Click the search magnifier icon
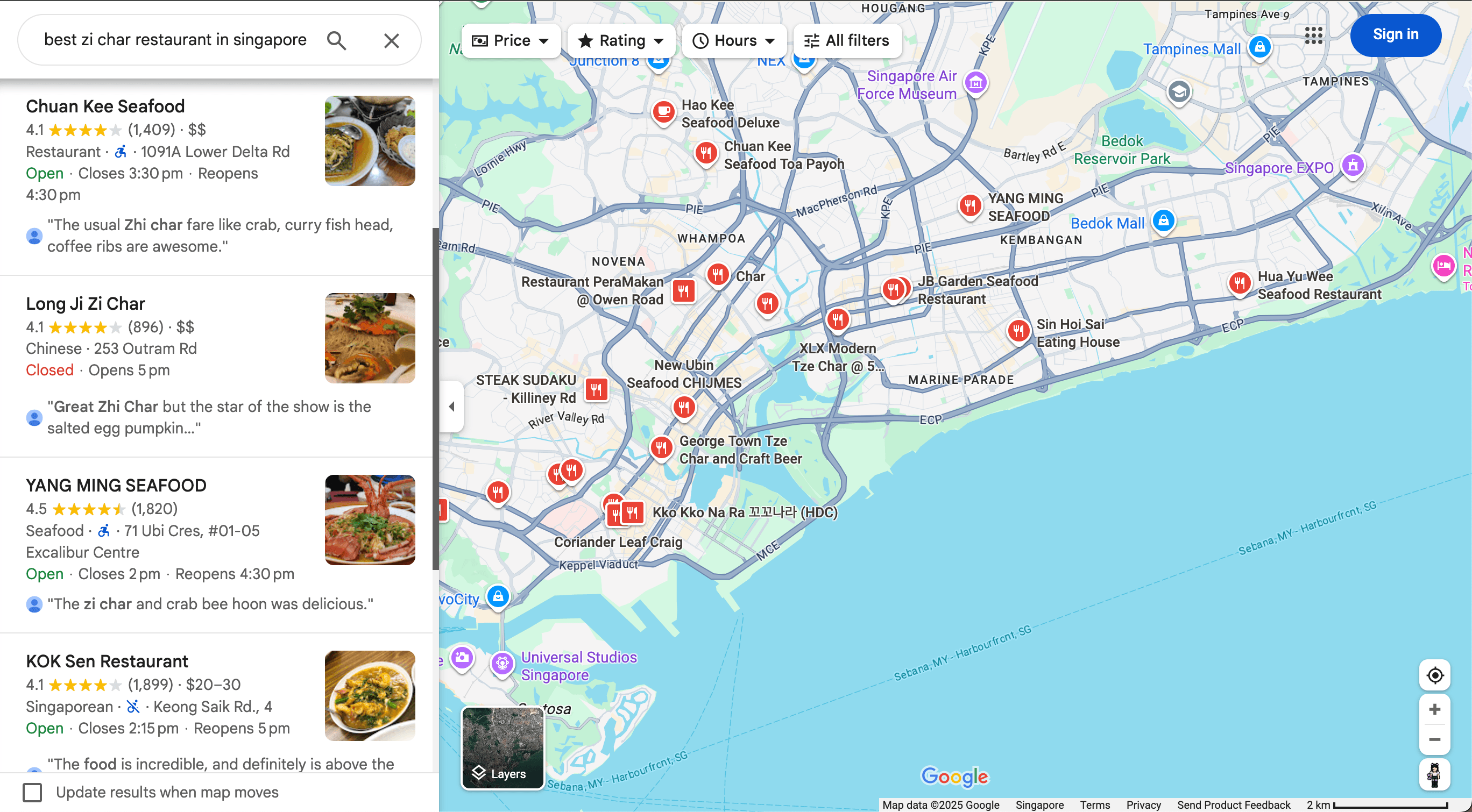The height and width of the screenshot is (812, 1472). coord(337,40)
